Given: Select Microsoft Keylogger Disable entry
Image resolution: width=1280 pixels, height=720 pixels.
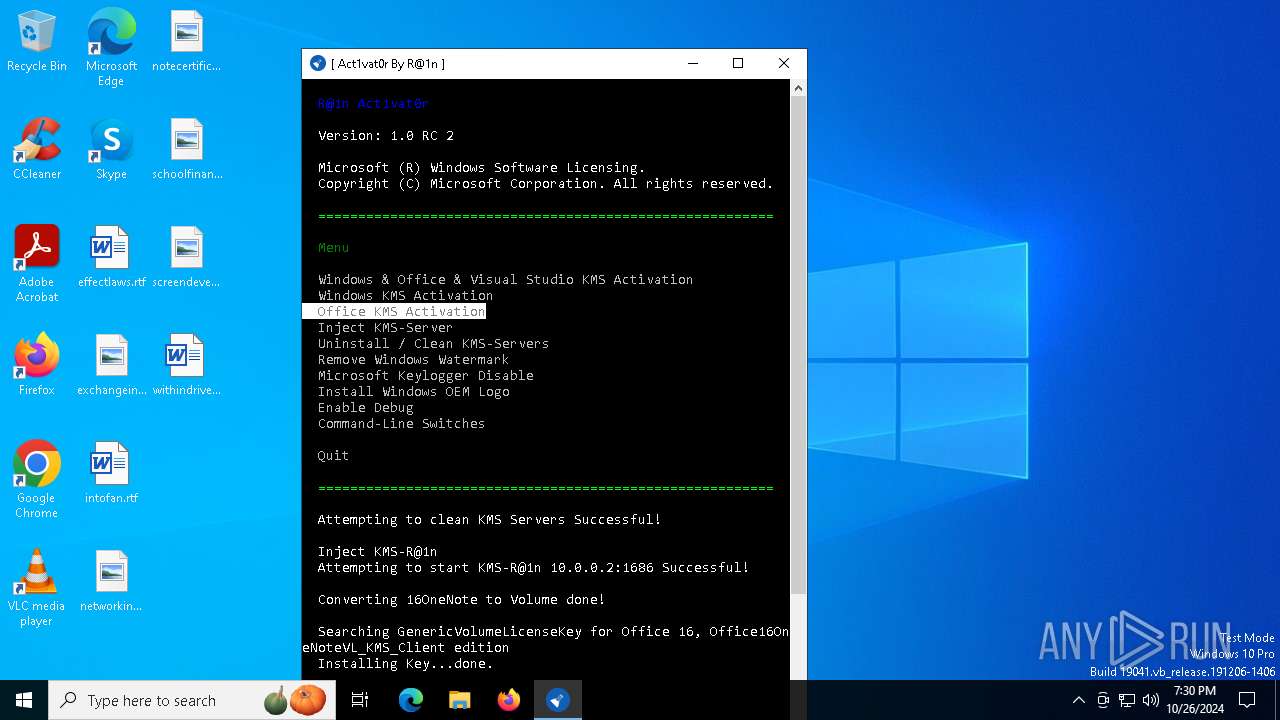Looking at the screenshot, I should pyautogui.click(x=425, y=375).
